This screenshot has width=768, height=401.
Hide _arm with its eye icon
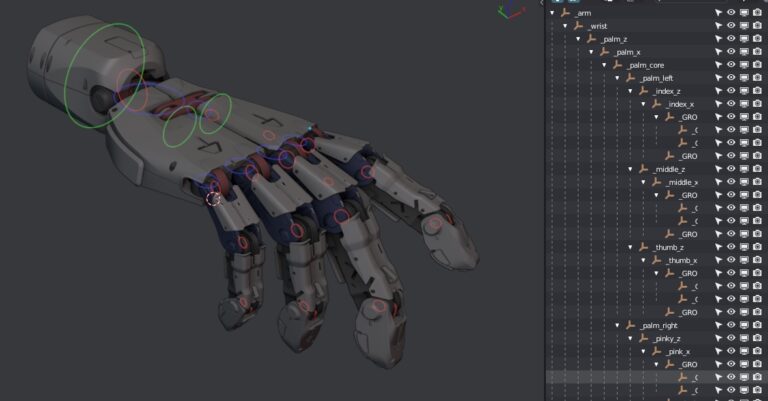[x=731, y=13]
